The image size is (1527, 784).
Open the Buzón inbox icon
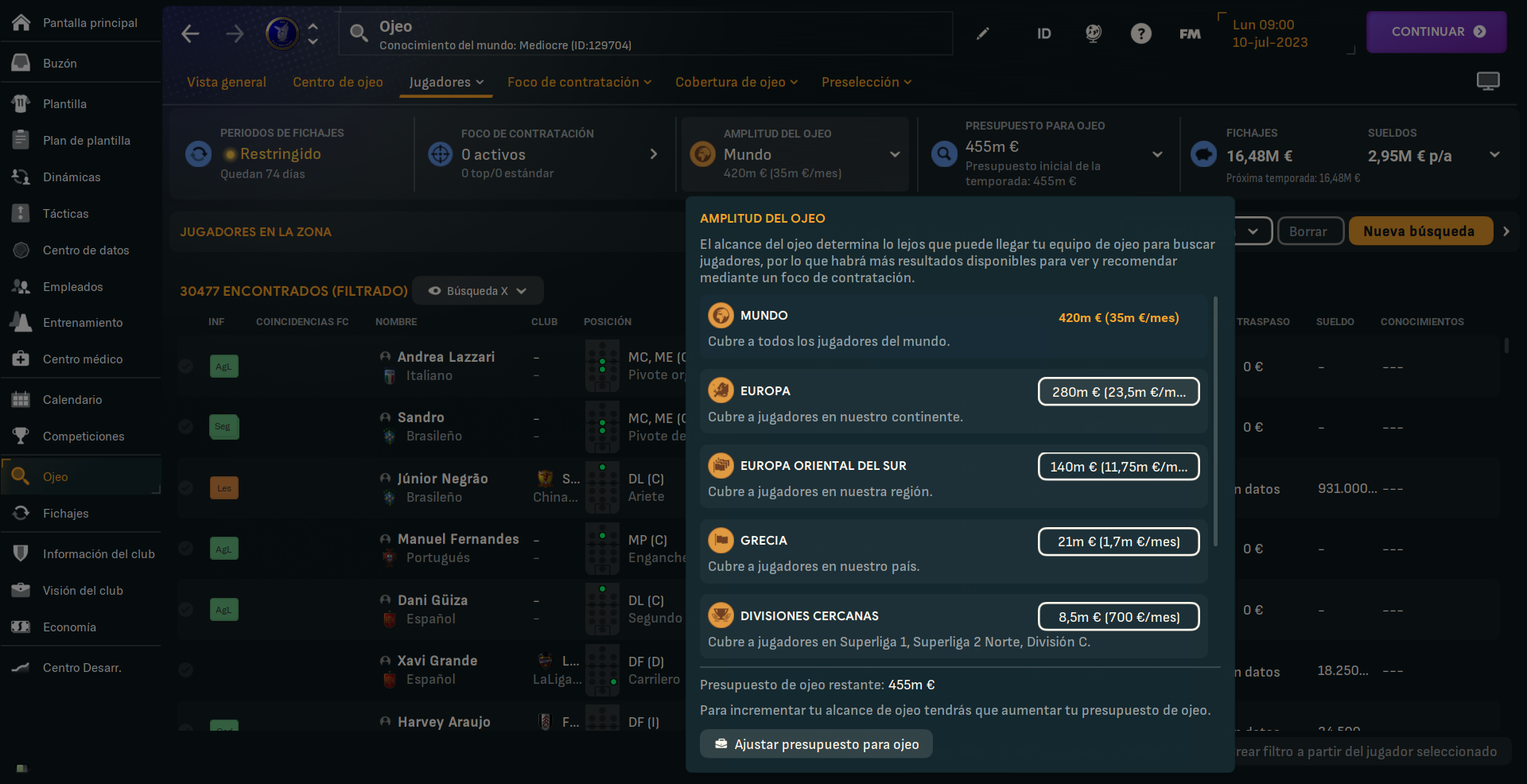21,63
